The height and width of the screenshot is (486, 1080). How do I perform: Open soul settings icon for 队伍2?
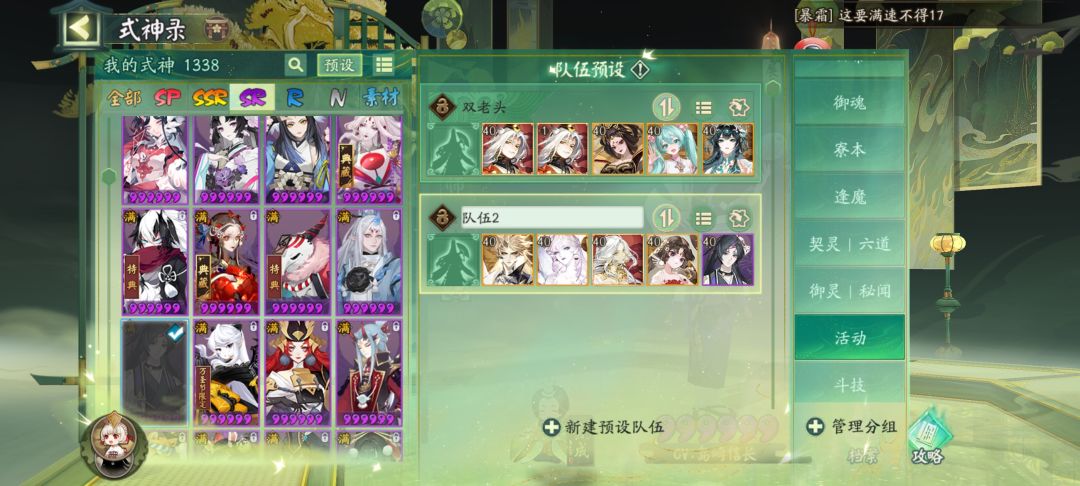coord(740,219)
